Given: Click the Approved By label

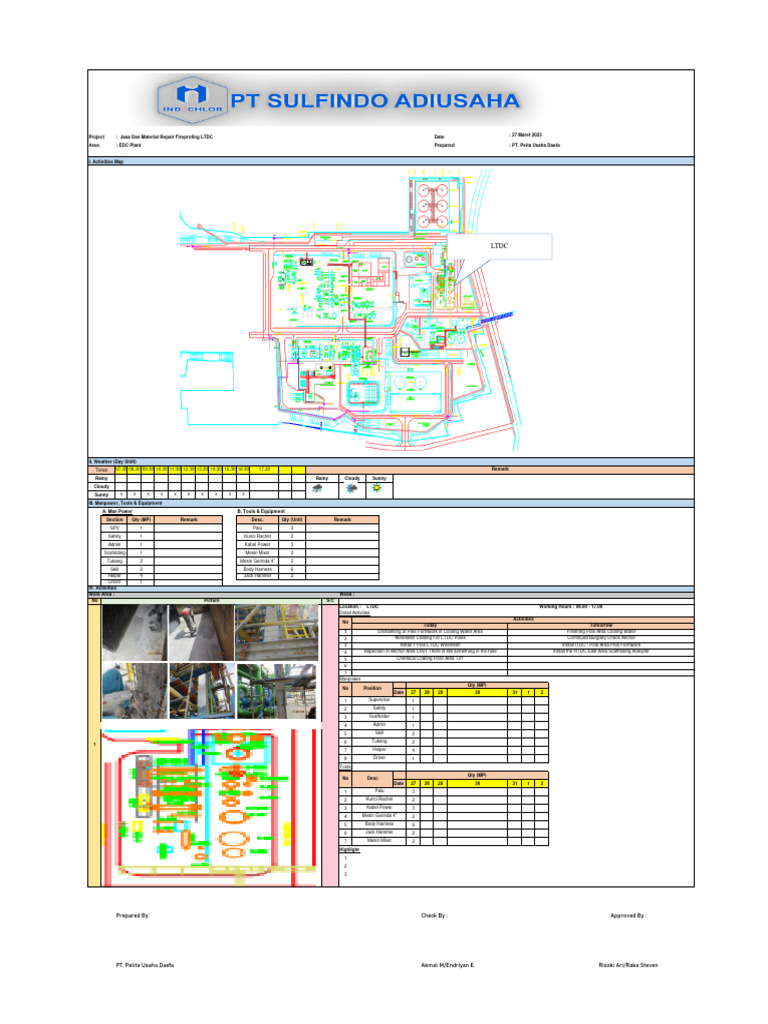Looking at the screenshot, I should [x=628, y=916].
